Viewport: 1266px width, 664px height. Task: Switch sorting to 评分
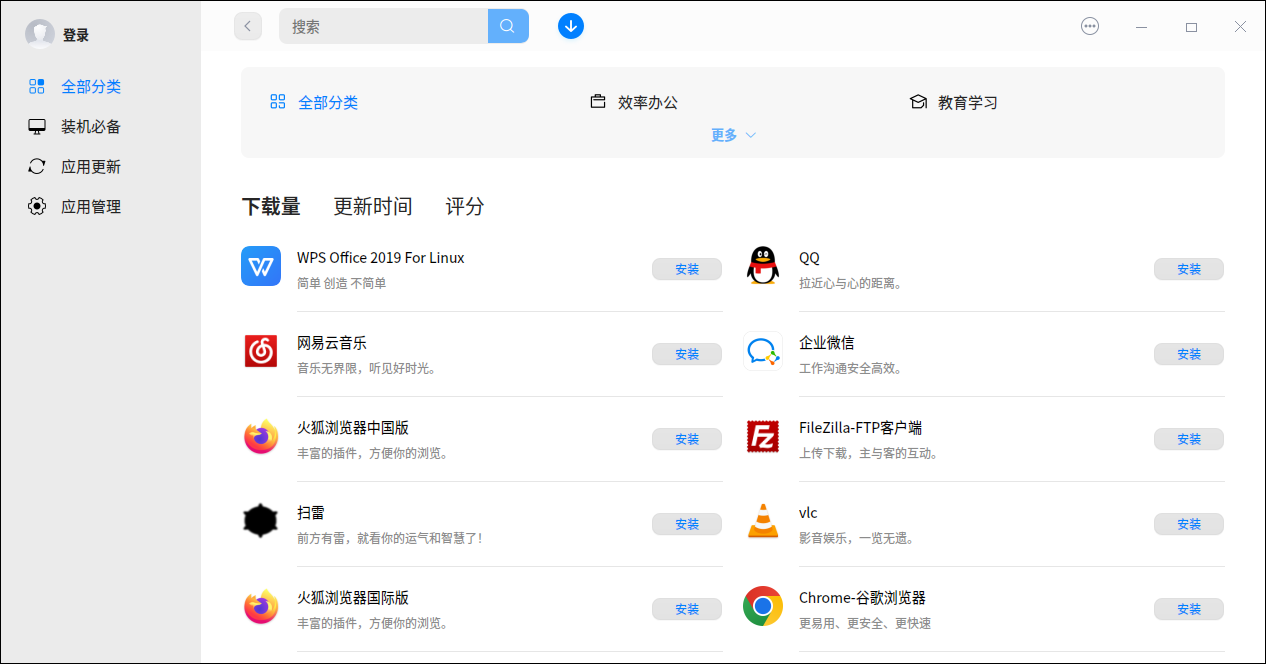pyautogui.click(x=463, y=206)
